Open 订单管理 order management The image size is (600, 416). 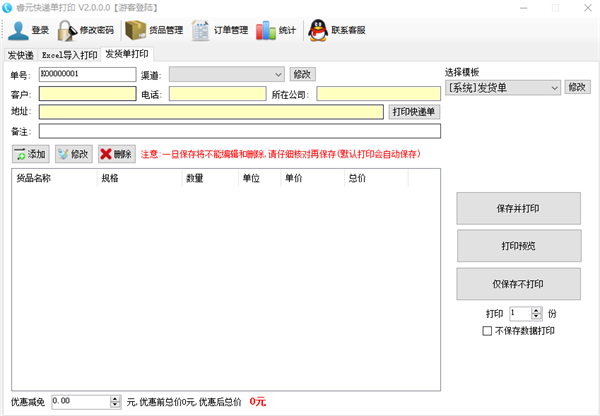pos(201,30)
